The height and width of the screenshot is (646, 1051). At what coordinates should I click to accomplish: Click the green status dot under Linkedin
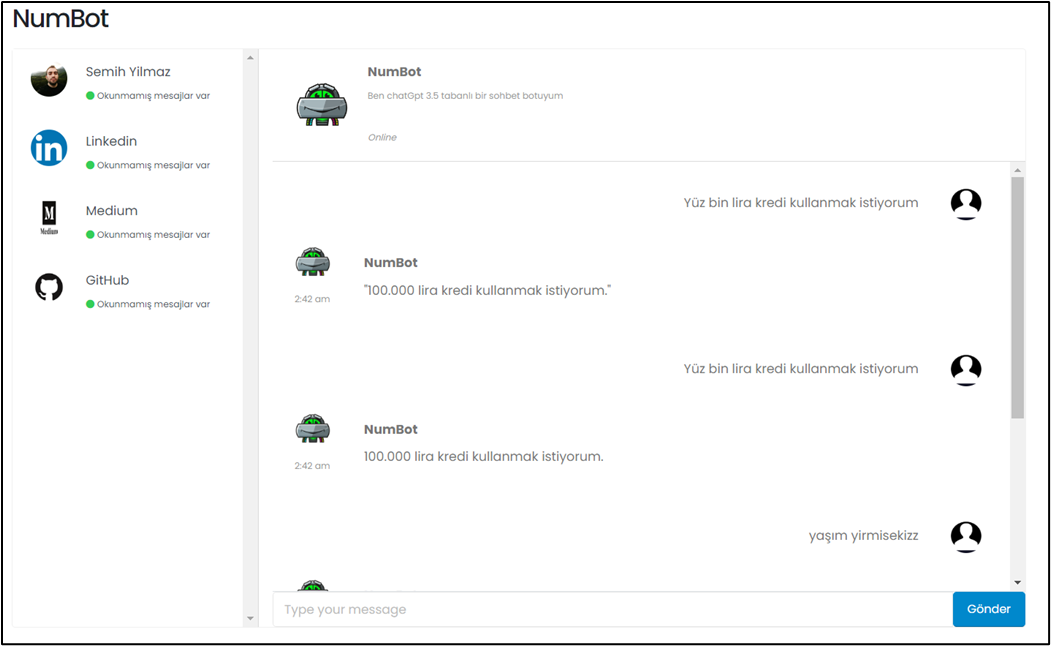tap(88, 165)
